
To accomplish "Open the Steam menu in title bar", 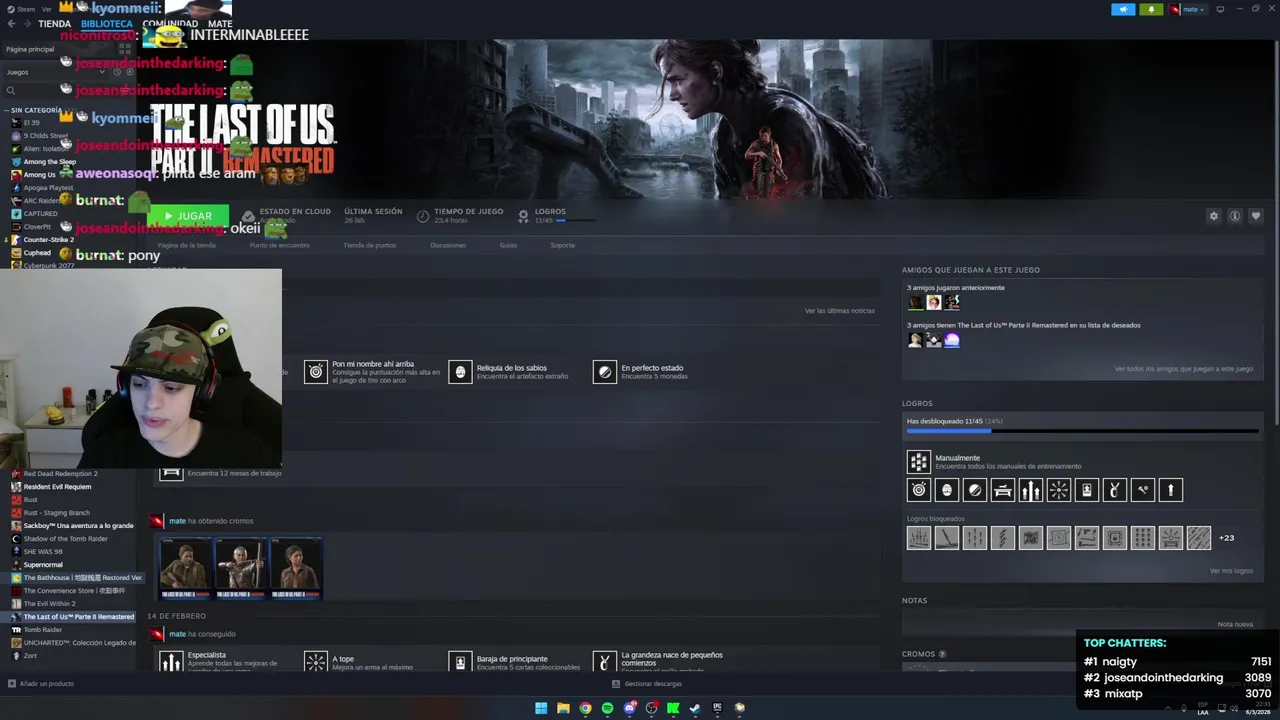I will (27, 9).
